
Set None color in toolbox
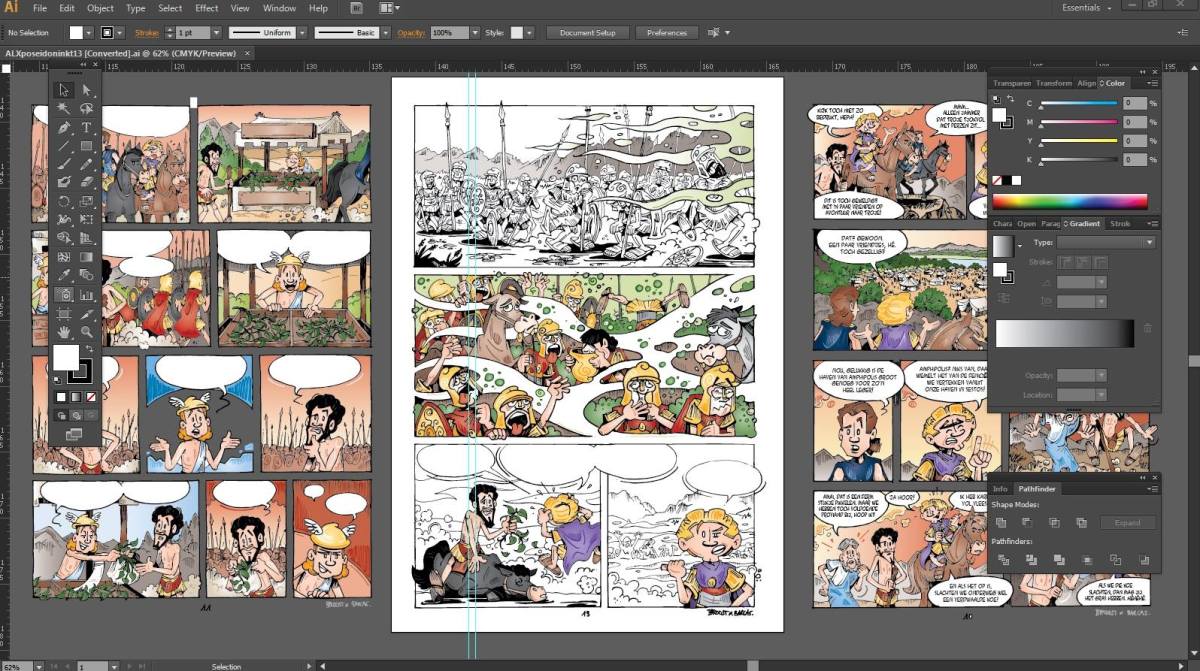pyautogui.click(x=91, y=397)
